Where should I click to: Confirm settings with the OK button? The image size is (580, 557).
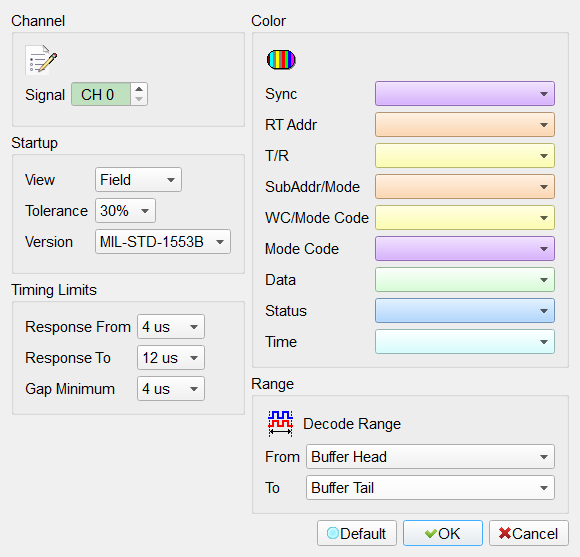click(443, 533)
